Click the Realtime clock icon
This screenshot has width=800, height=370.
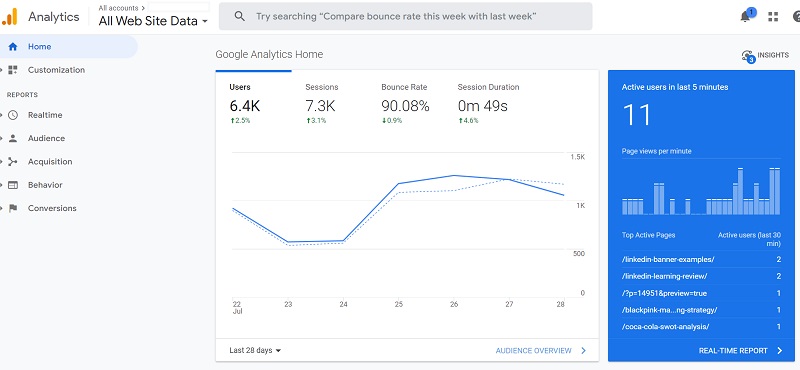coord(13,115)
